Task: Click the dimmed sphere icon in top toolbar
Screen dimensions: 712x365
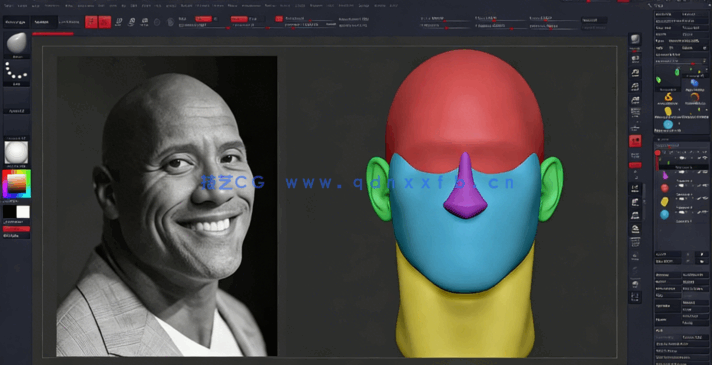Action: (x=170, y=22)
